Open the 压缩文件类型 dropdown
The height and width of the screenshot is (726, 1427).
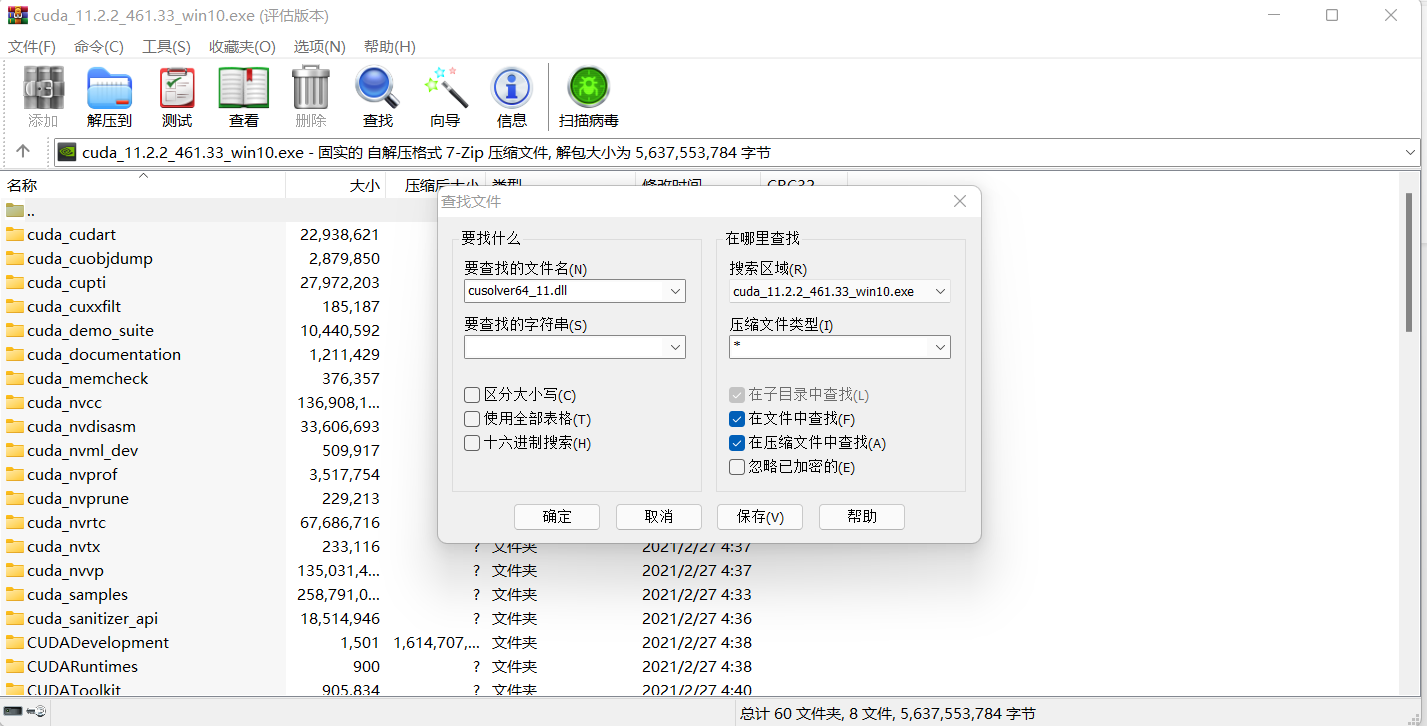point(940,347)
